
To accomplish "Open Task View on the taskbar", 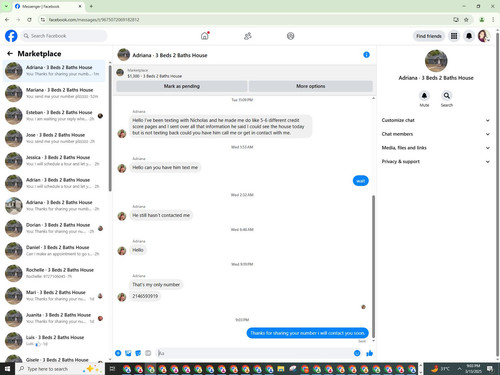I will pos(112,369).
